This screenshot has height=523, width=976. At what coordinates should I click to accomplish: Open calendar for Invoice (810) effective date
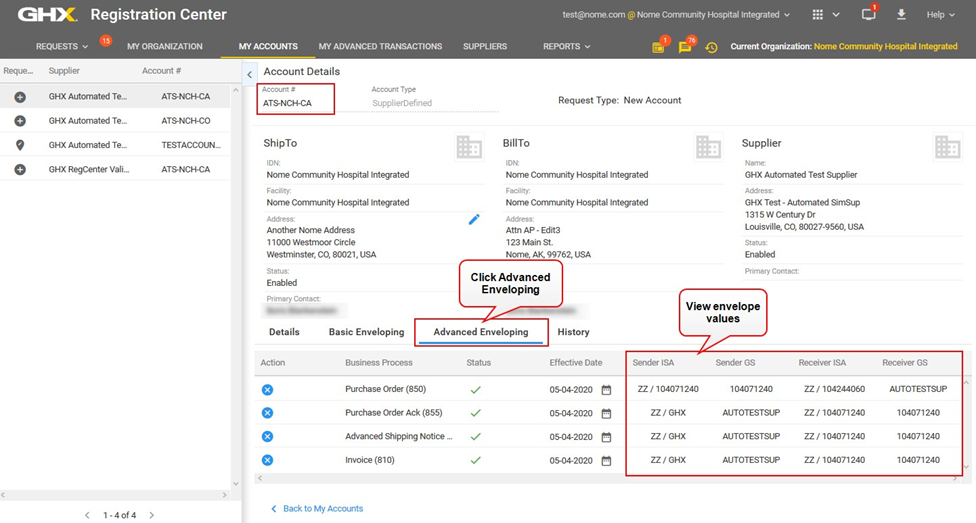[x=606, y=460]
